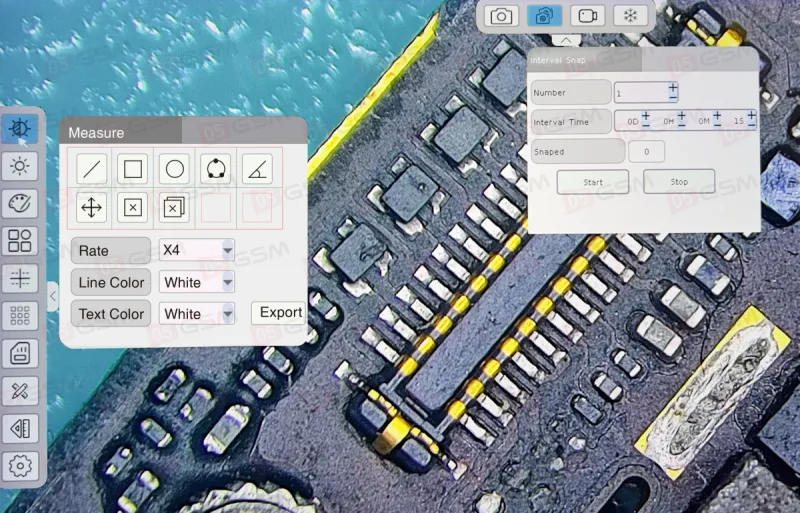Select the line measurement tool
Screen dimensions: 800x513
click(x=91, y=169)
